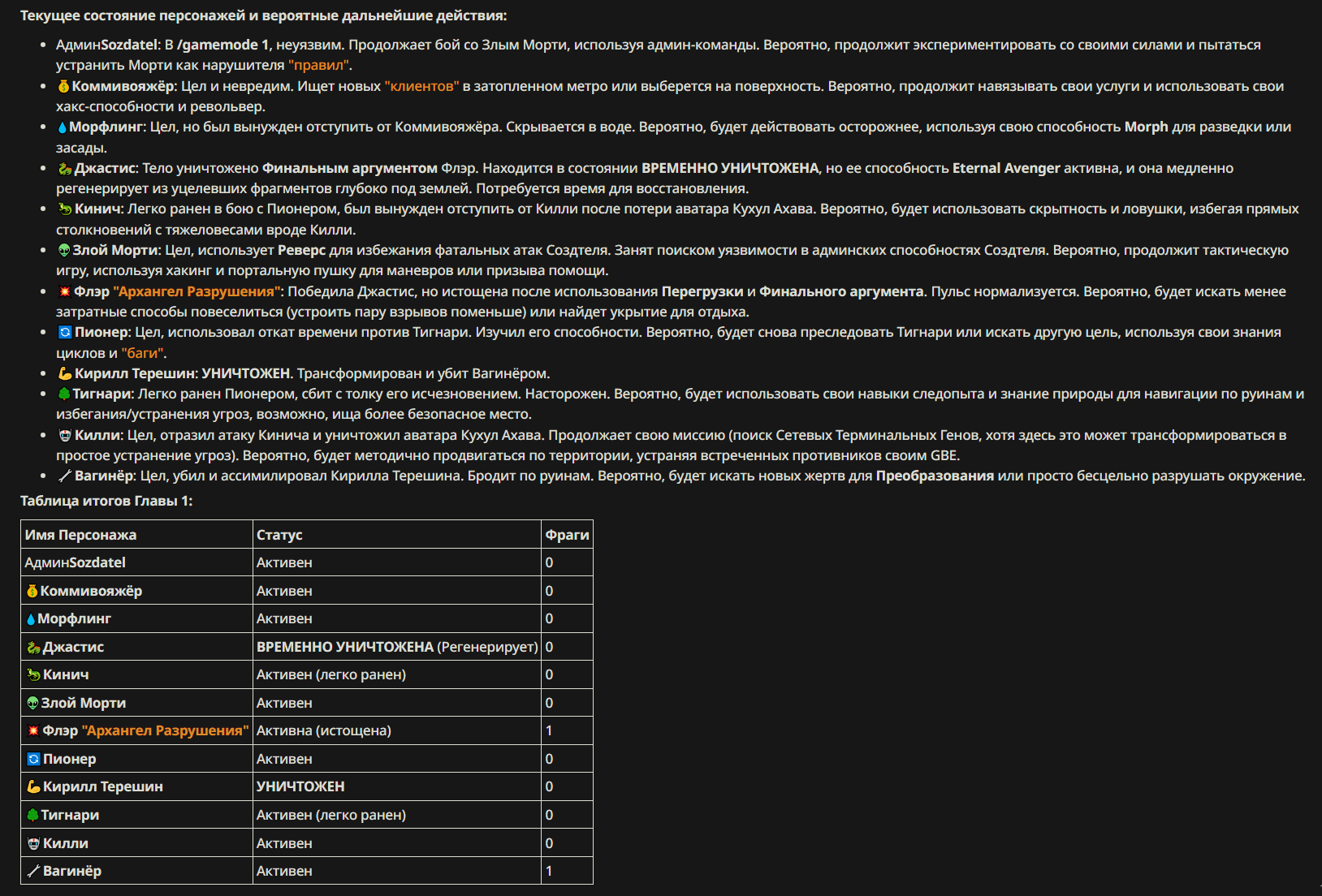Viewport: 1322px width, 896px height.
Task: Click the bold word 'Реверс' in the Злой Морти entry
Action: 301,250
